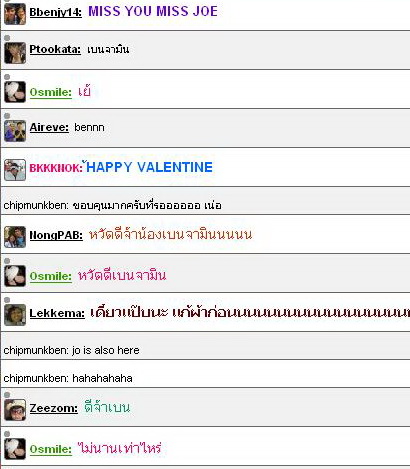Open Zeezom's avatar thumbnail
Screen dimensions: 410x469
pyautogui.click(x=15, y=410)
